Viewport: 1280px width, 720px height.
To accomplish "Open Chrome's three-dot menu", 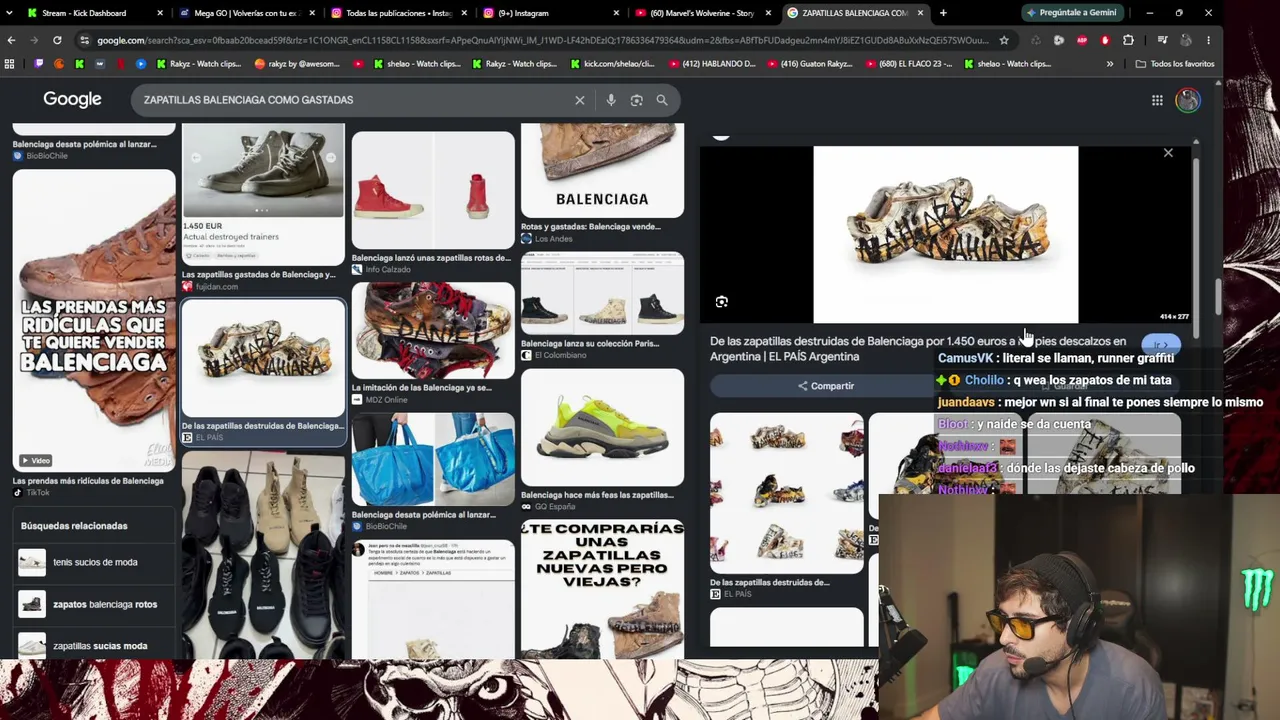I will [1208, 40].
